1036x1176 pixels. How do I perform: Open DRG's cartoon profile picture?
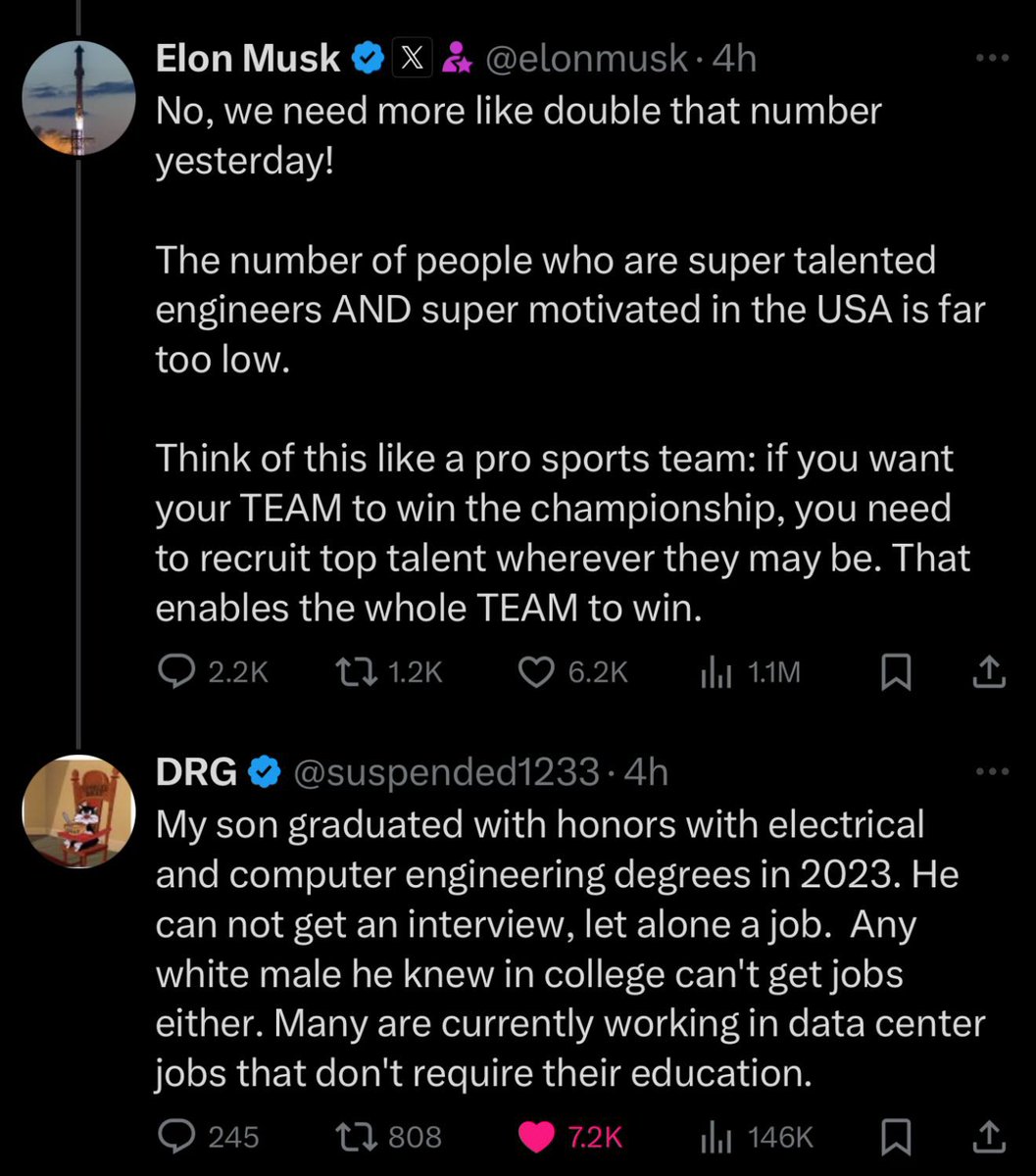pyautogui.click(x=78, y=811)
